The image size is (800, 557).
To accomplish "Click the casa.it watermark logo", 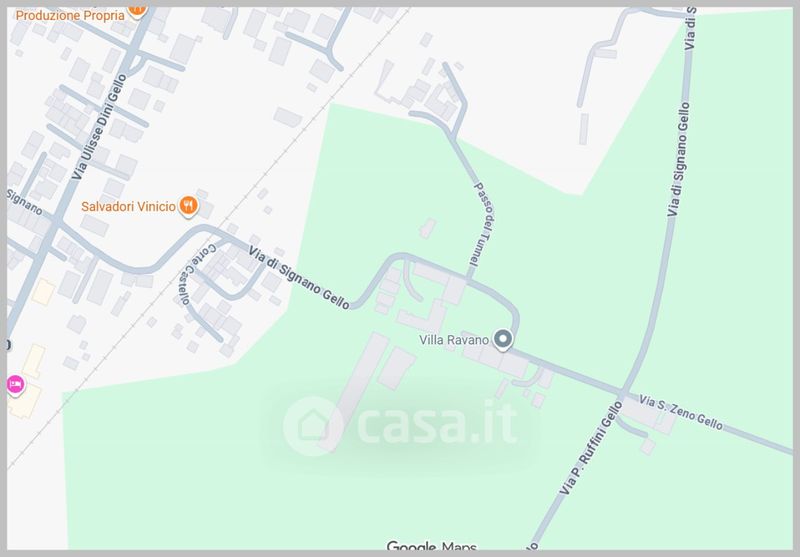I will click(x=401, y=425).
